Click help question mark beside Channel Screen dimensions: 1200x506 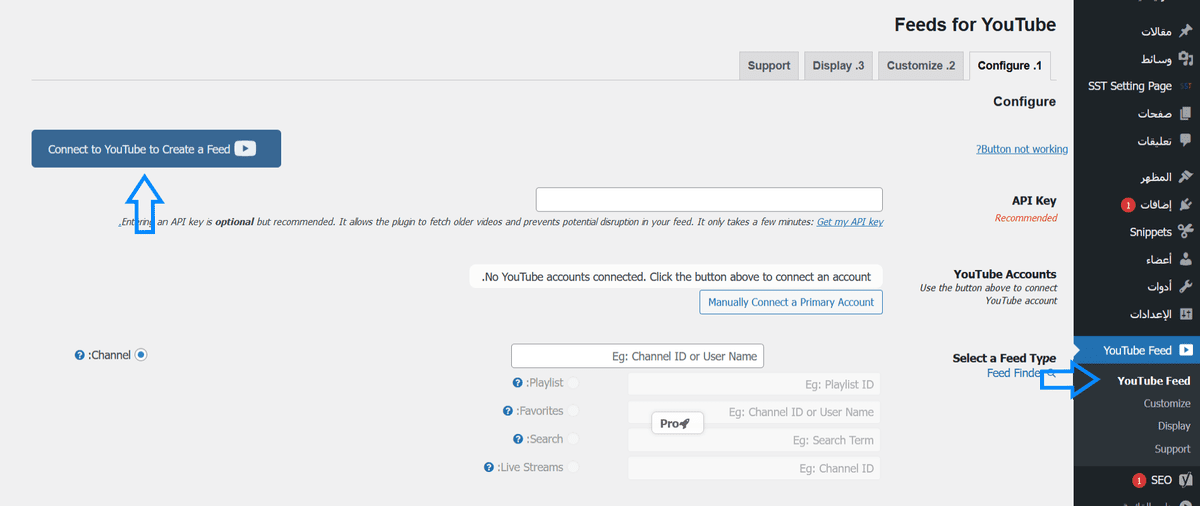tap(80, 355)
